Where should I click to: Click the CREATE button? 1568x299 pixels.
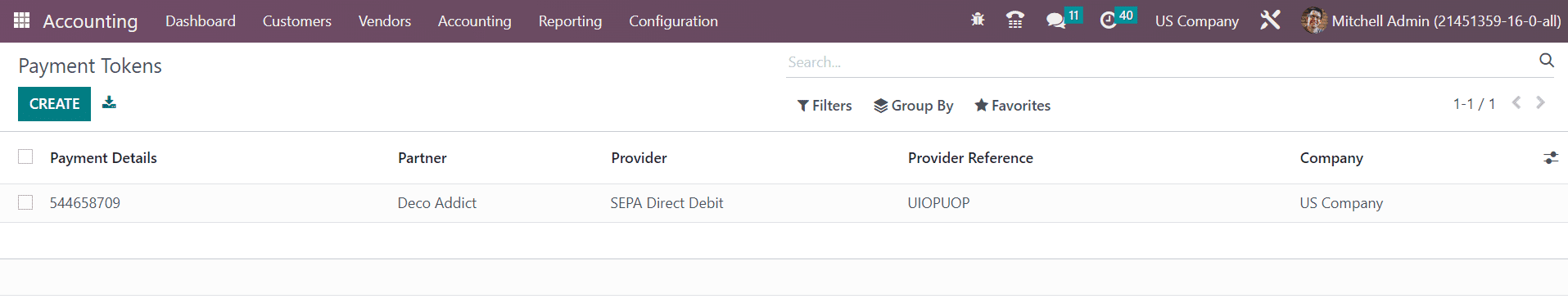[54, 104]
